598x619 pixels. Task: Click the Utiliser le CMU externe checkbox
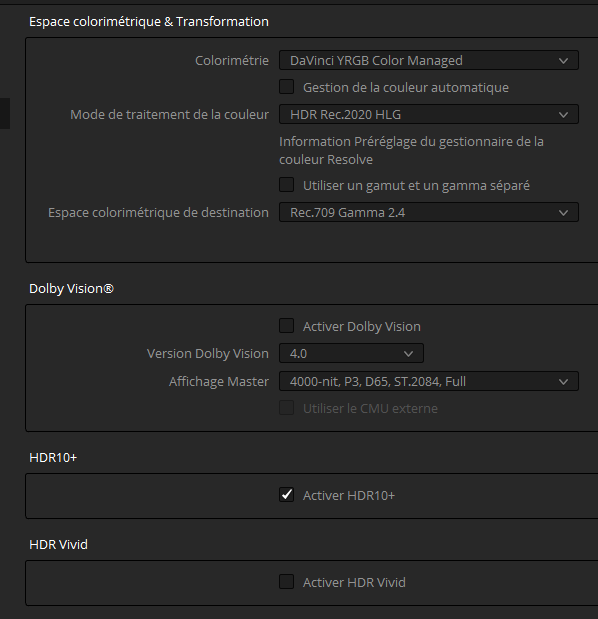tap(287, 408)
